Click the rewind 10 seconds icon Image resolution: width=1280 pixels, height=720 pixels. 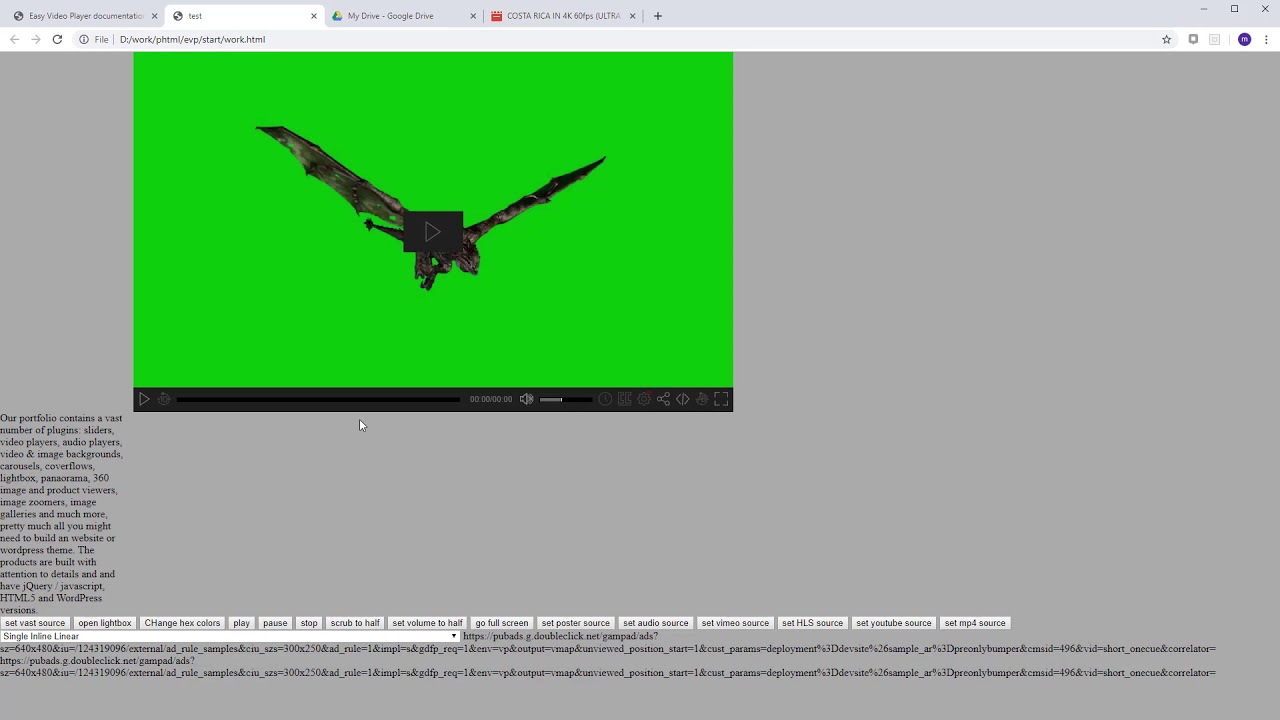pos(164,399)
